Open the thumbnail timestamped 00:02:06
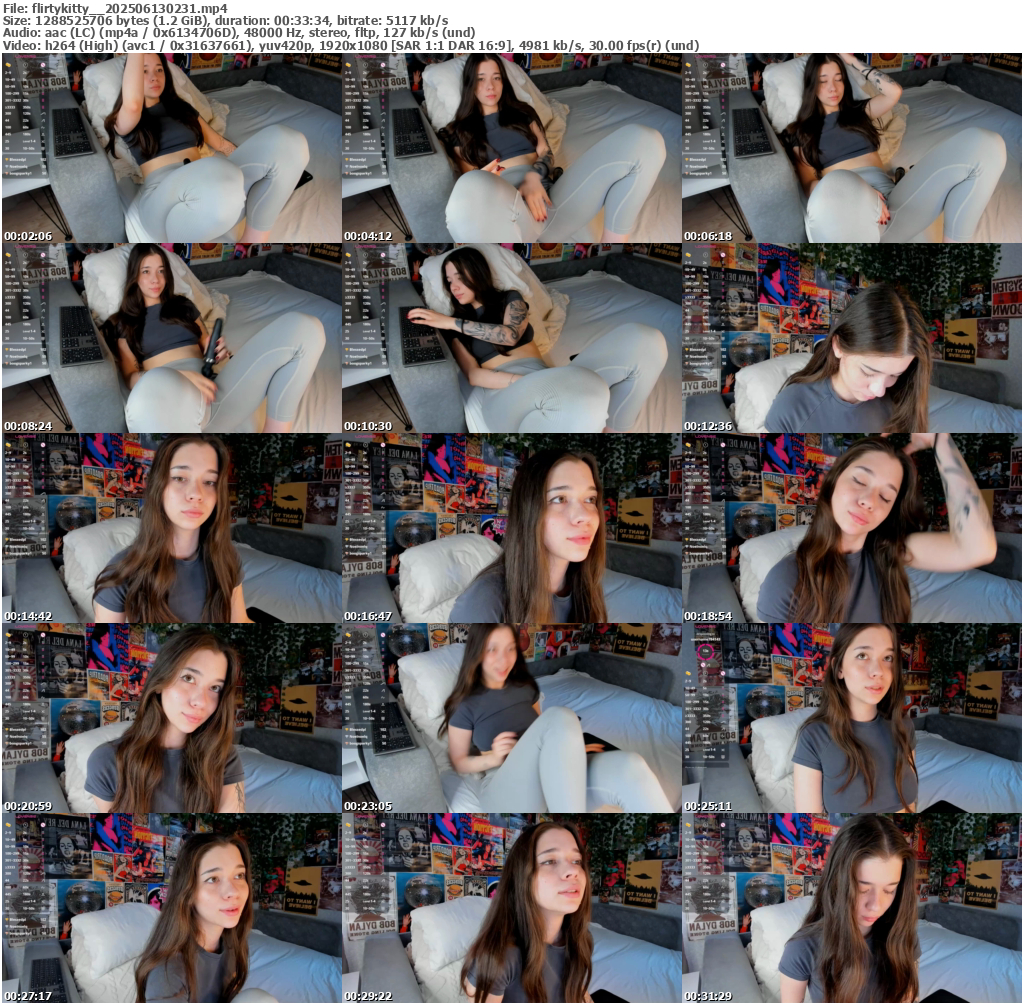This screenshot has width=1024, height=1003. pos(171,148)
